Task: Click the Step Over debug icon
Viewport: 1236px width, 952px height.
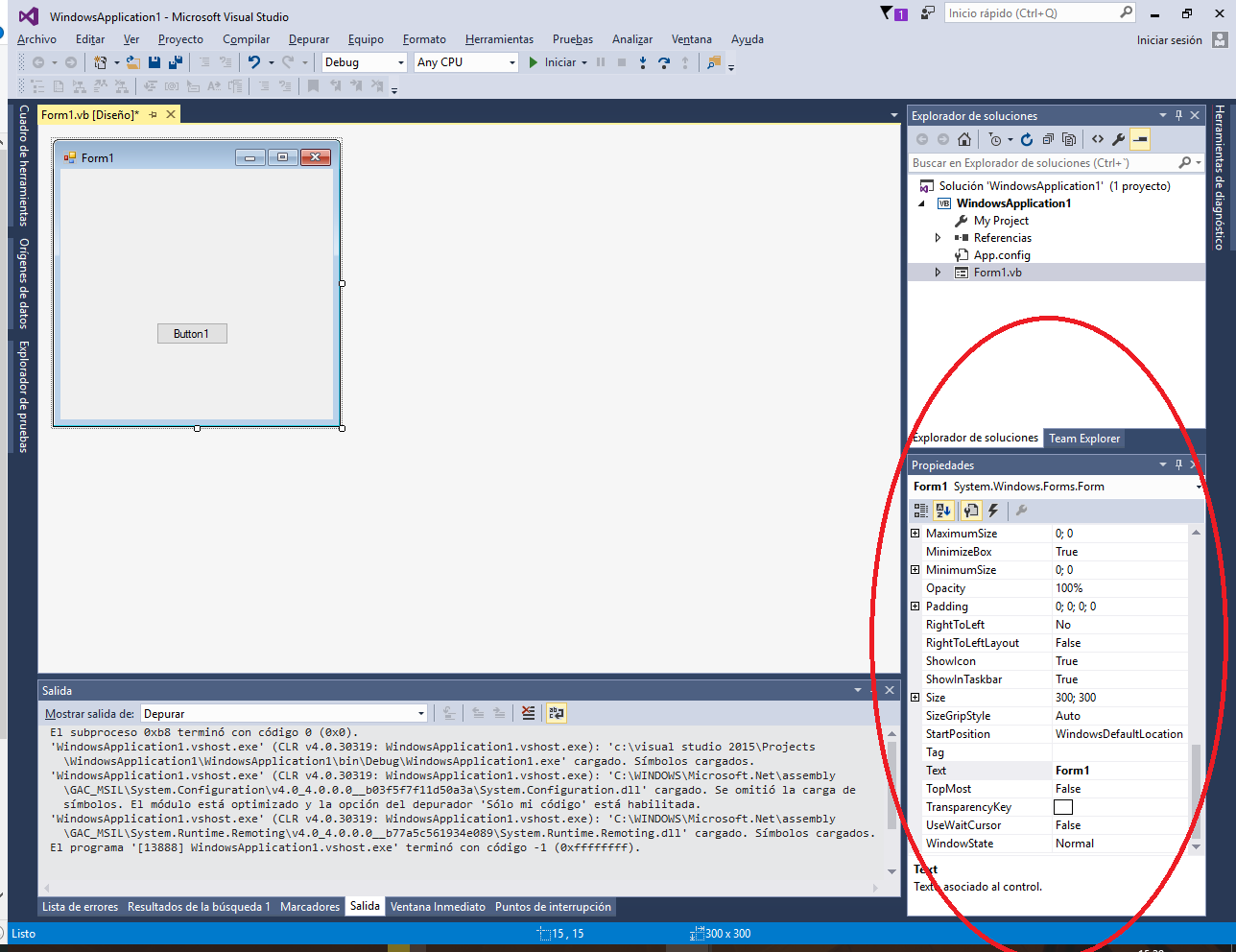Action: pyautogui.click(x=664, y=62)
